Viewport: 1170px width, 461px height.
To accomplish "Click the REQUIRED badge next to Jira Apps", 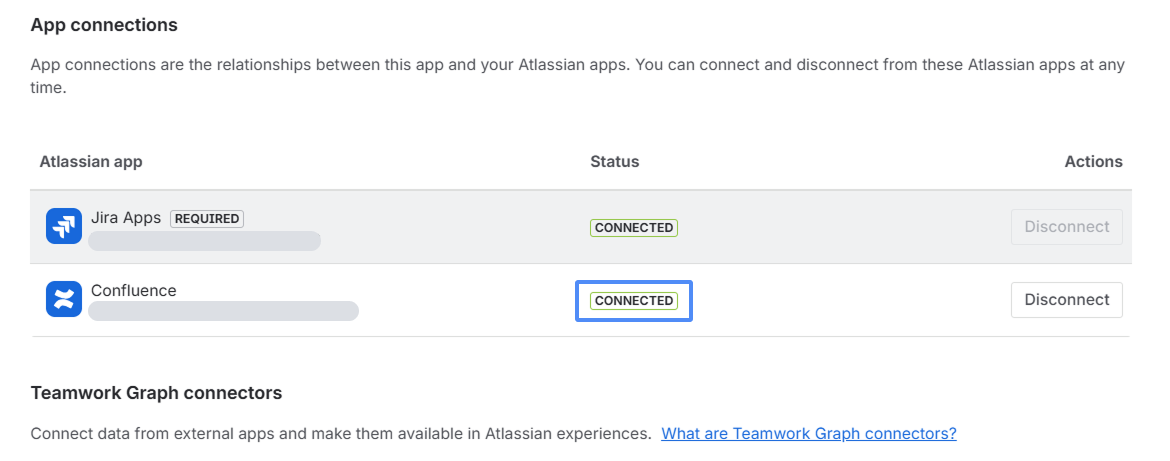I will 207,218.
